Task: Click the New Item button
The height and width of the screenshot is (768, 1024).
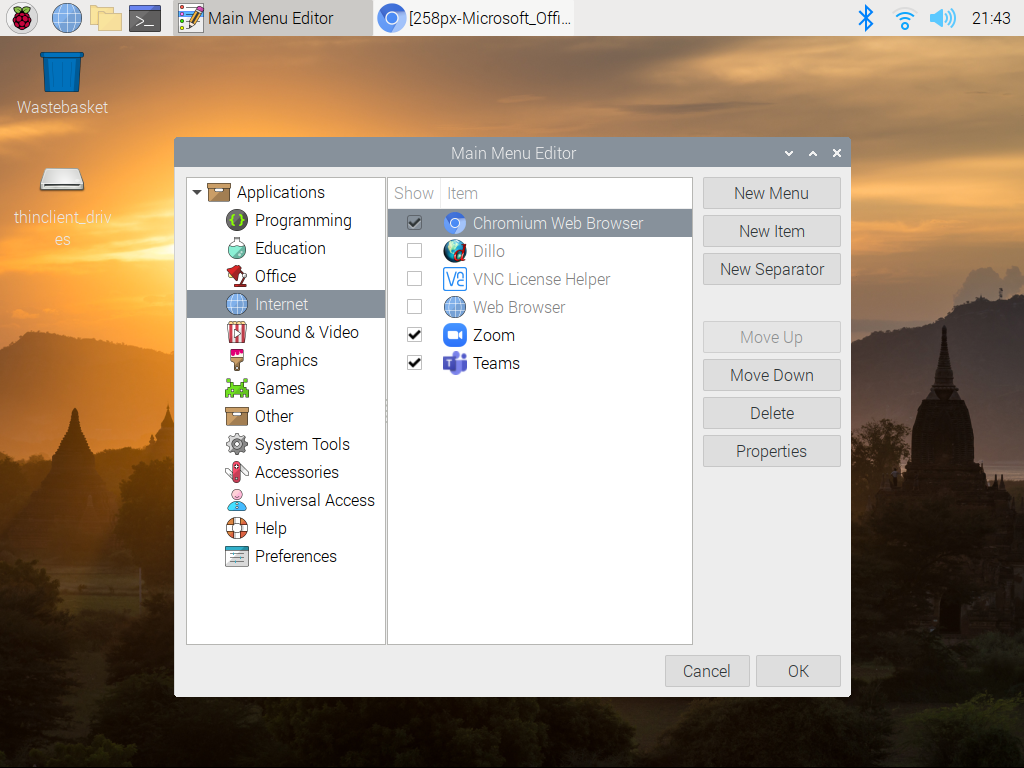Action: coord(771,231)
